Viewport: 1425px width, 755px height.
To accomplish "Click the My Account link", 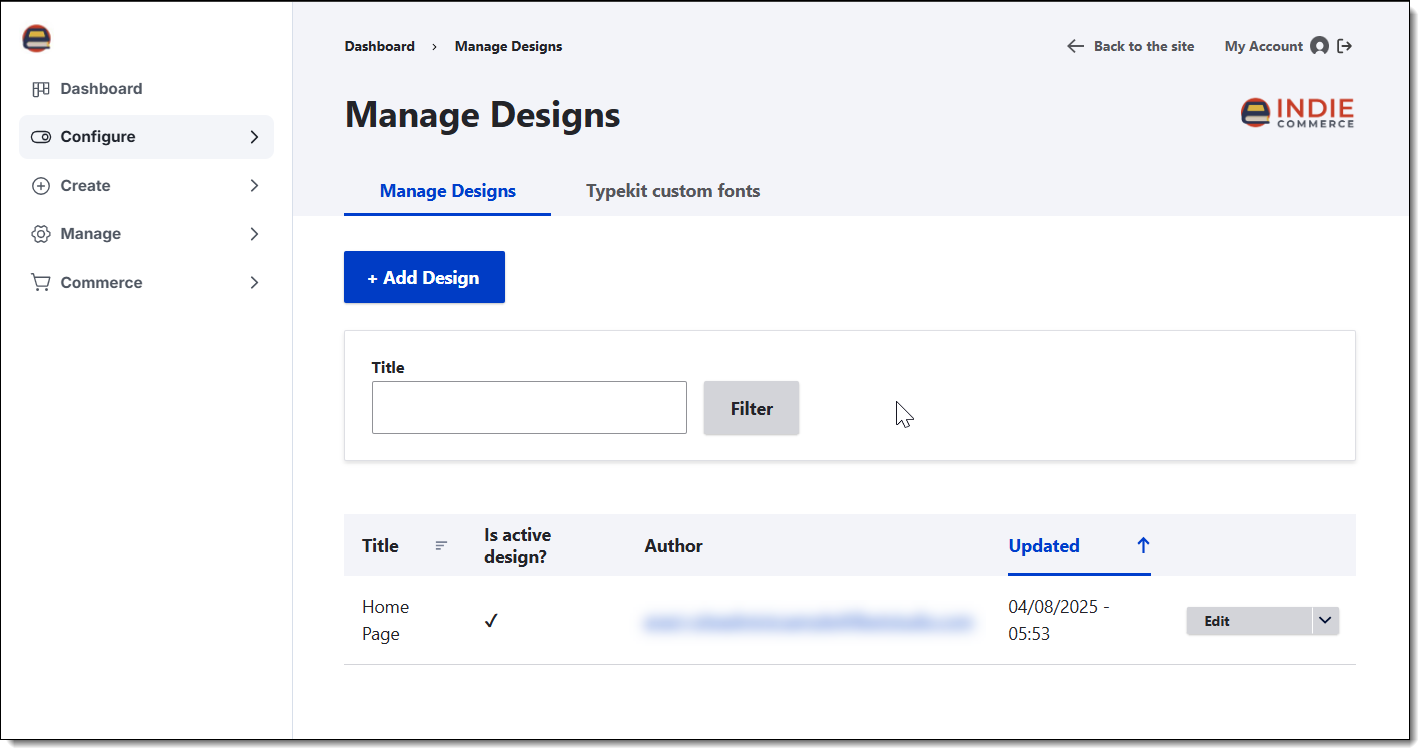I will (1263, 46).
